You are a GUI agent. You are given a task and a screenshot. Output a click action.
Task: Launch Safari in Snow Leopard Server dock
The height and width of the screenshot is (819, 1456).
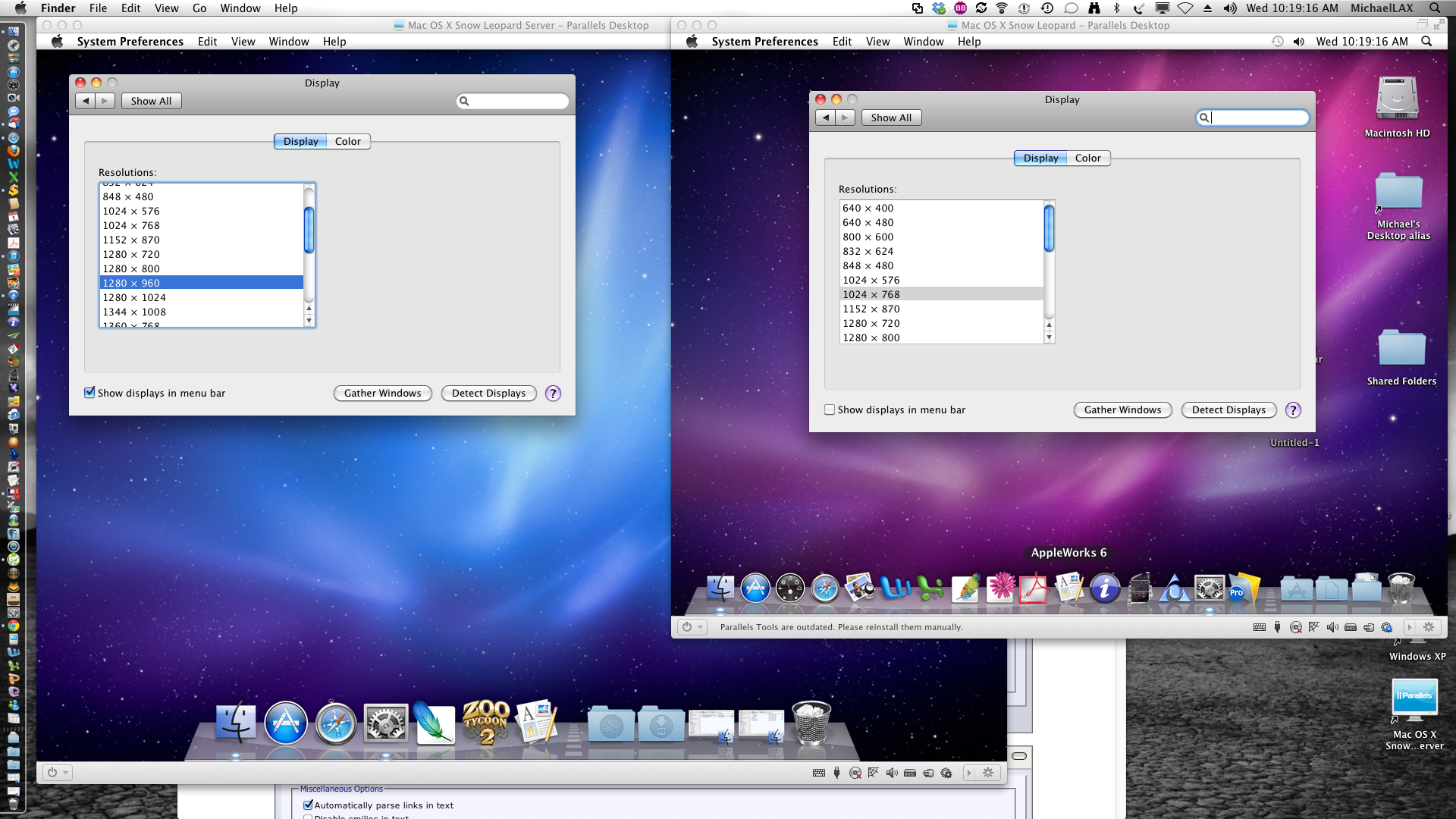(336, 722)
